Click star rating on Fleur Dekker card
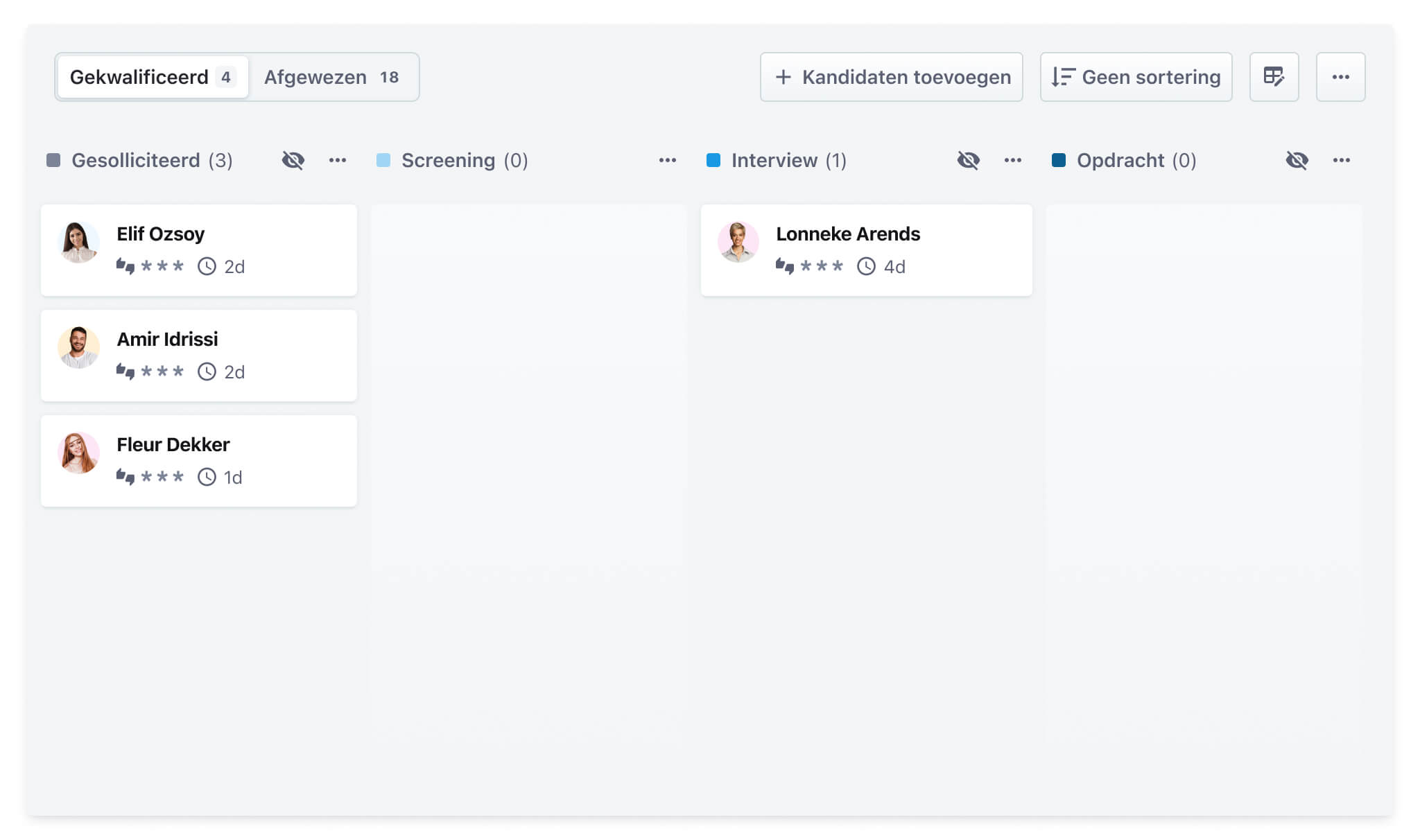 click(x=162, y=477)
